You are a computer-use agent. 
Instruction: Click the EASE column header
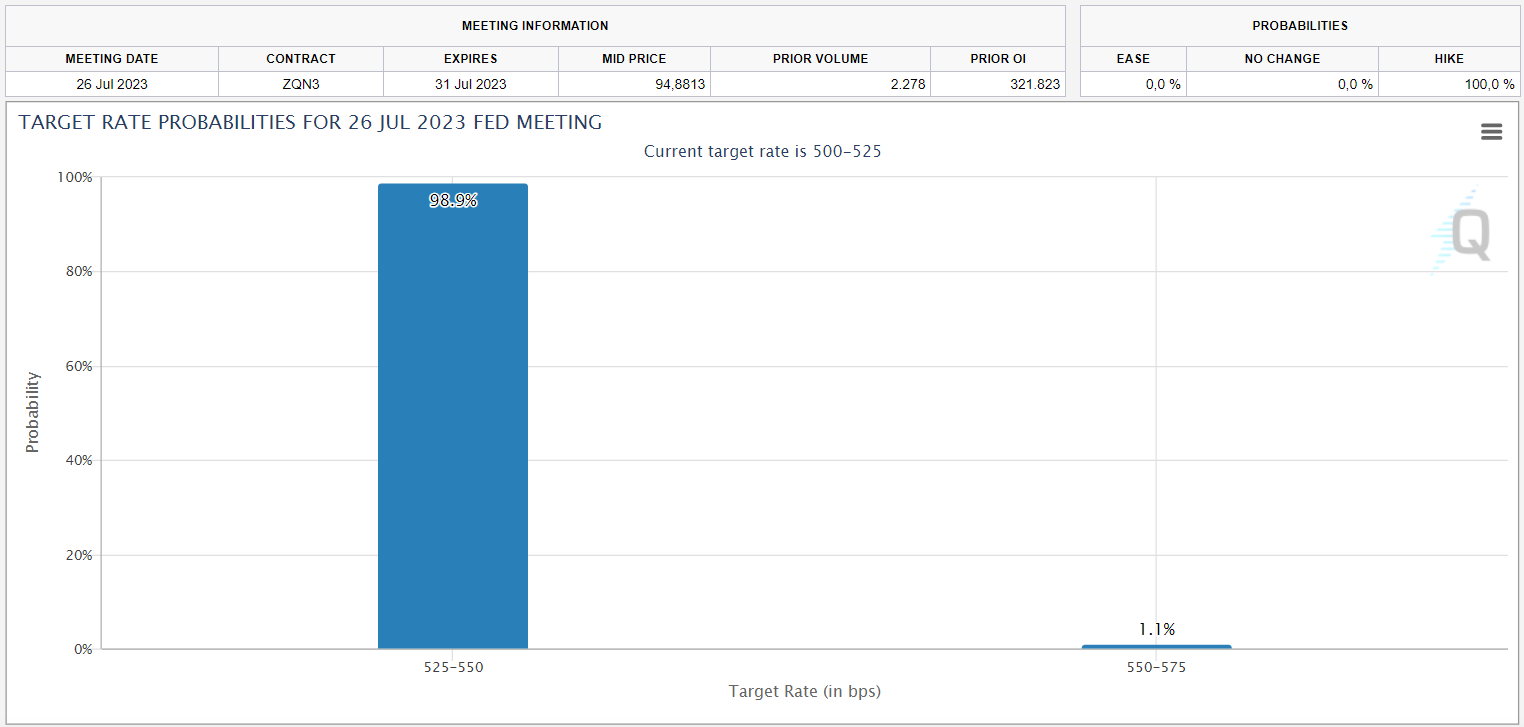click(x=1133, y=59)
